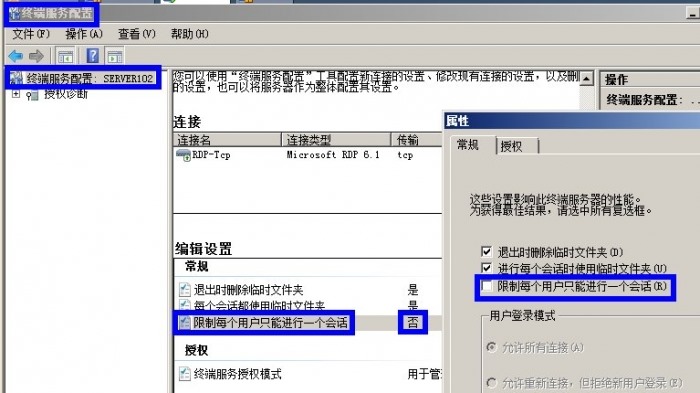Screen dimensions: 700x393
Task: Expand the 授权诊断 tree node
Action: click(x=16, y=94)
